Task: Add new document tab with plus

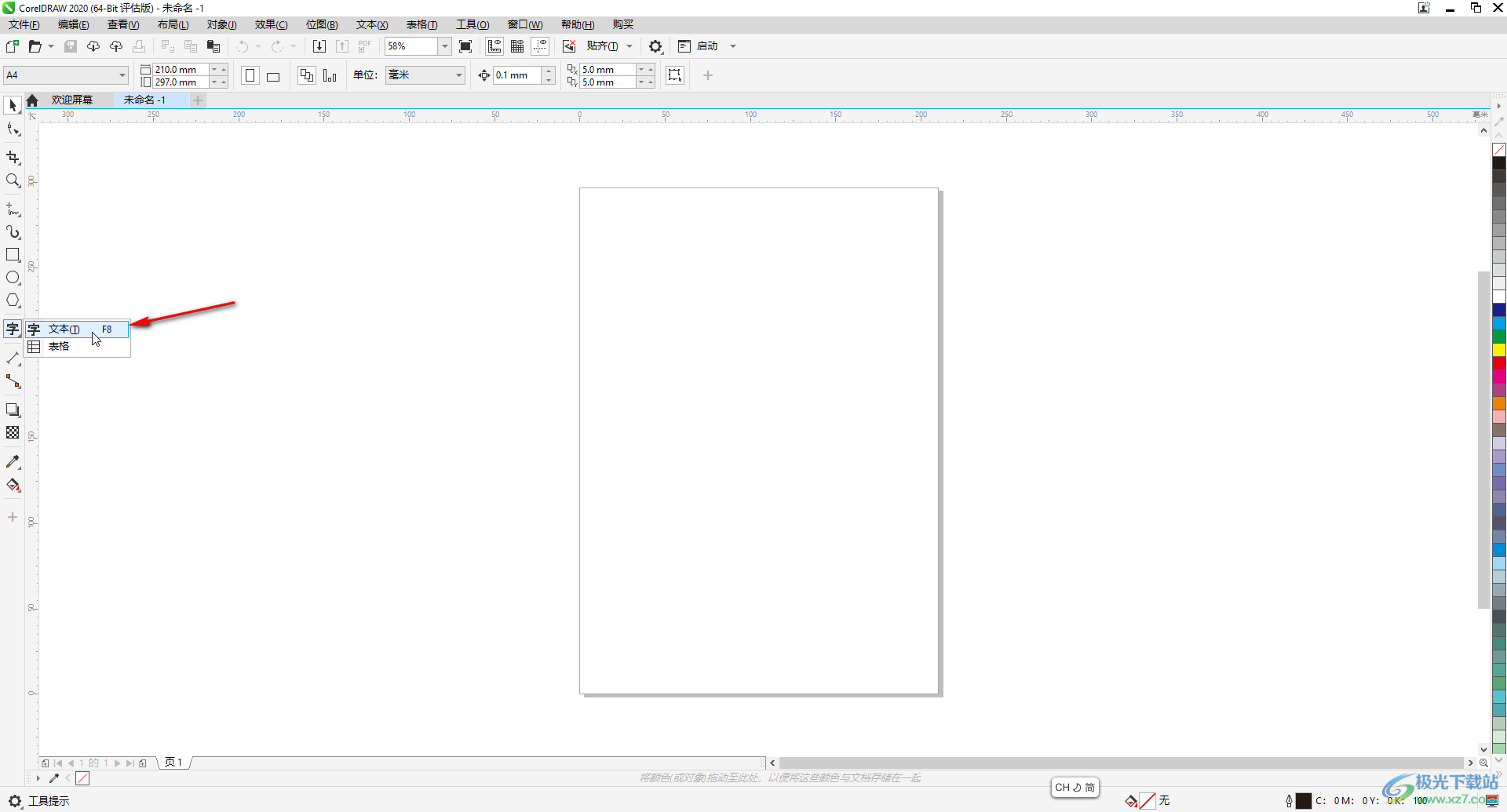Action: click(198, 100)
